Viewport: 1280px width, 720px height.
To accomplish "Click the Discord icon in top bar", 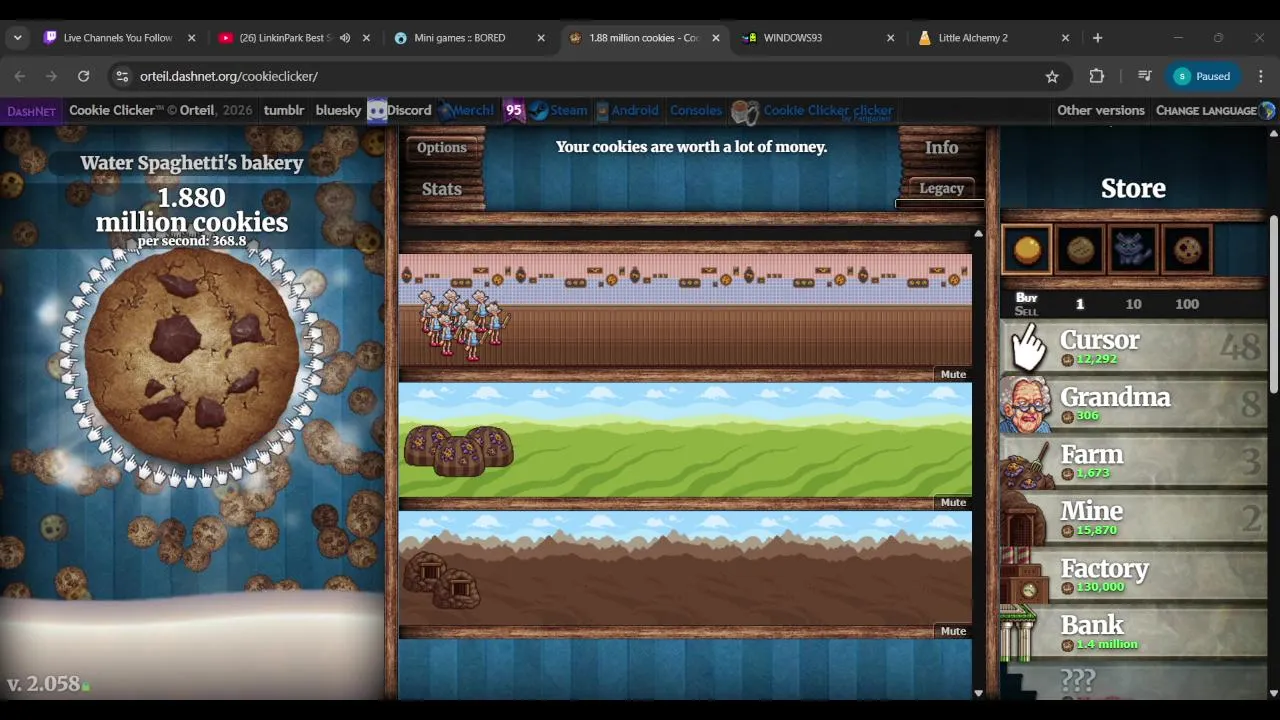I will pos(377,111).
